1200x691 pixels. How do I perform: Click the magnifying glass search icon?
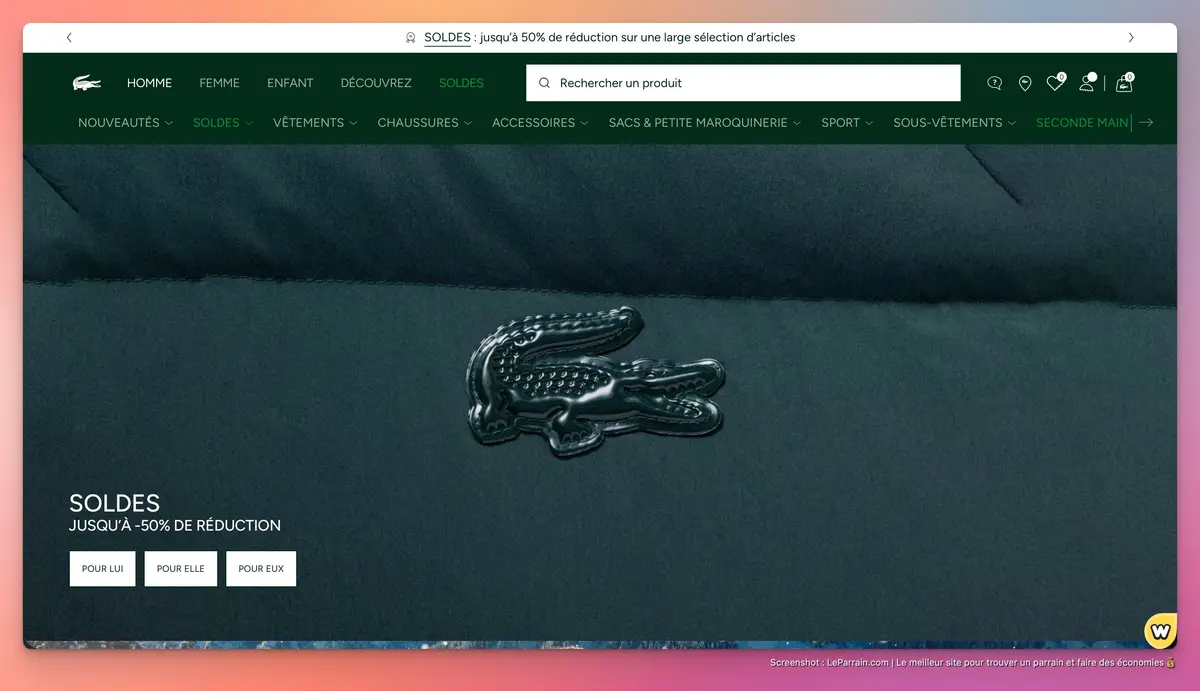pyautogui.click(x=544, y=83)
